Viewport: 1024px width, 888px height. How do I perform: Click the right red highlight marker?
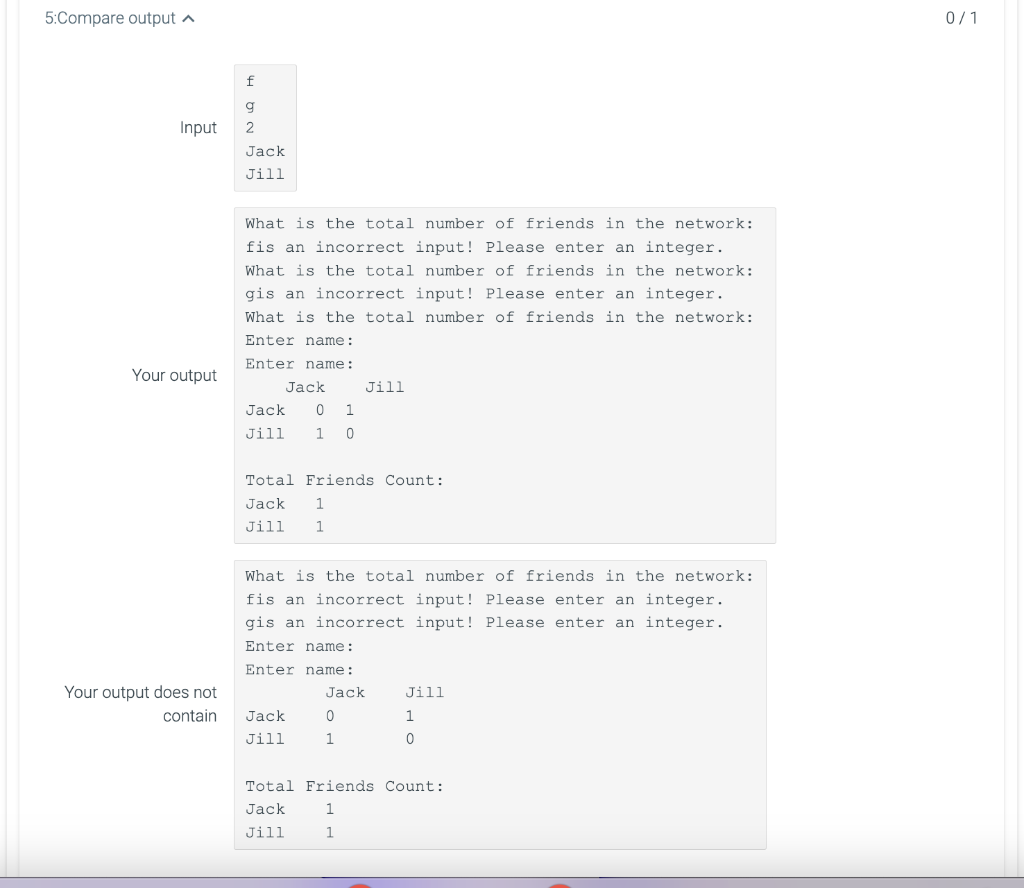[x=558, y=886]
